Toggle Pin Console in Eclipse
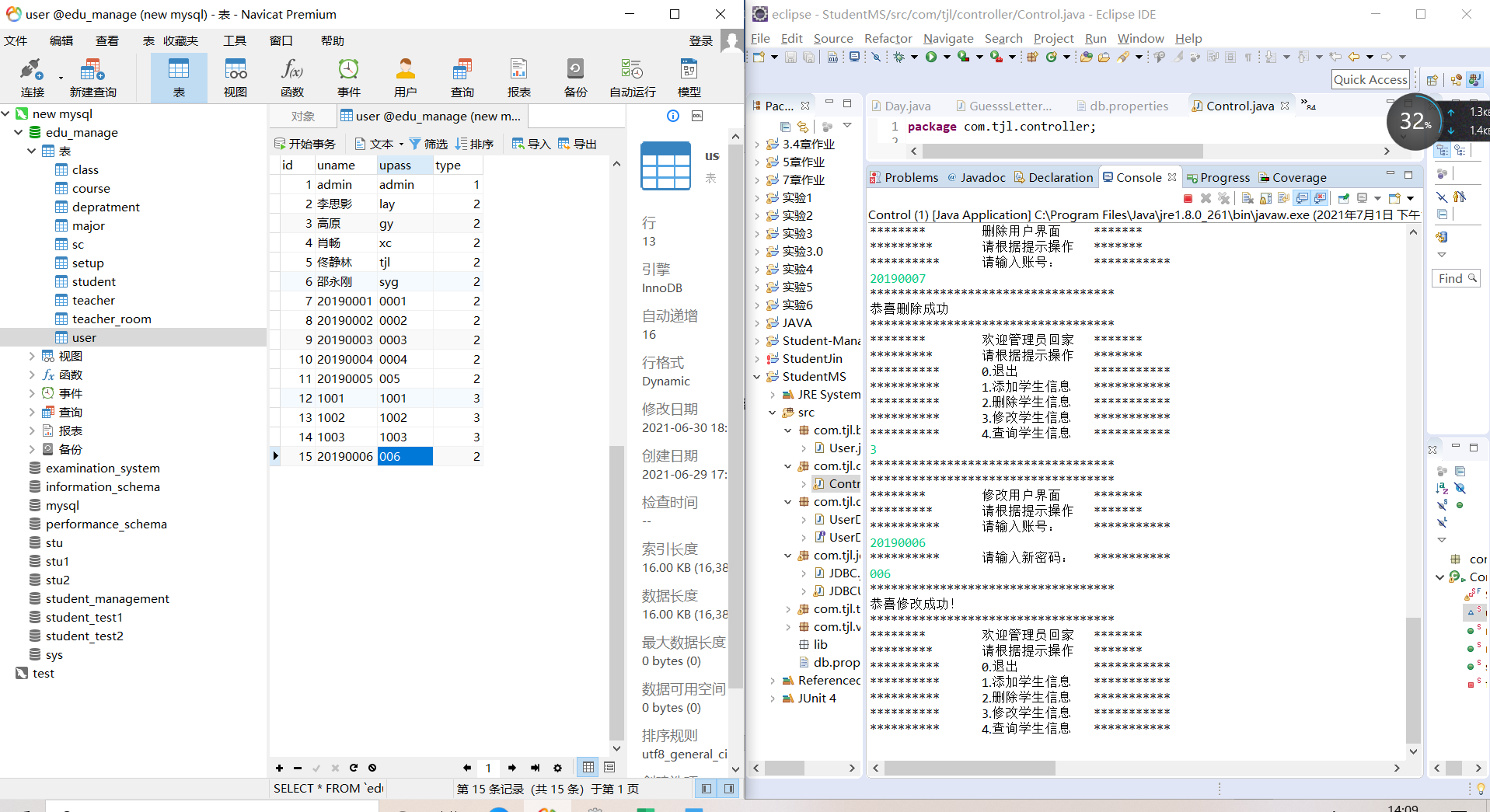The height and width of the screenshot is (812, 1490). point(1344,198)
